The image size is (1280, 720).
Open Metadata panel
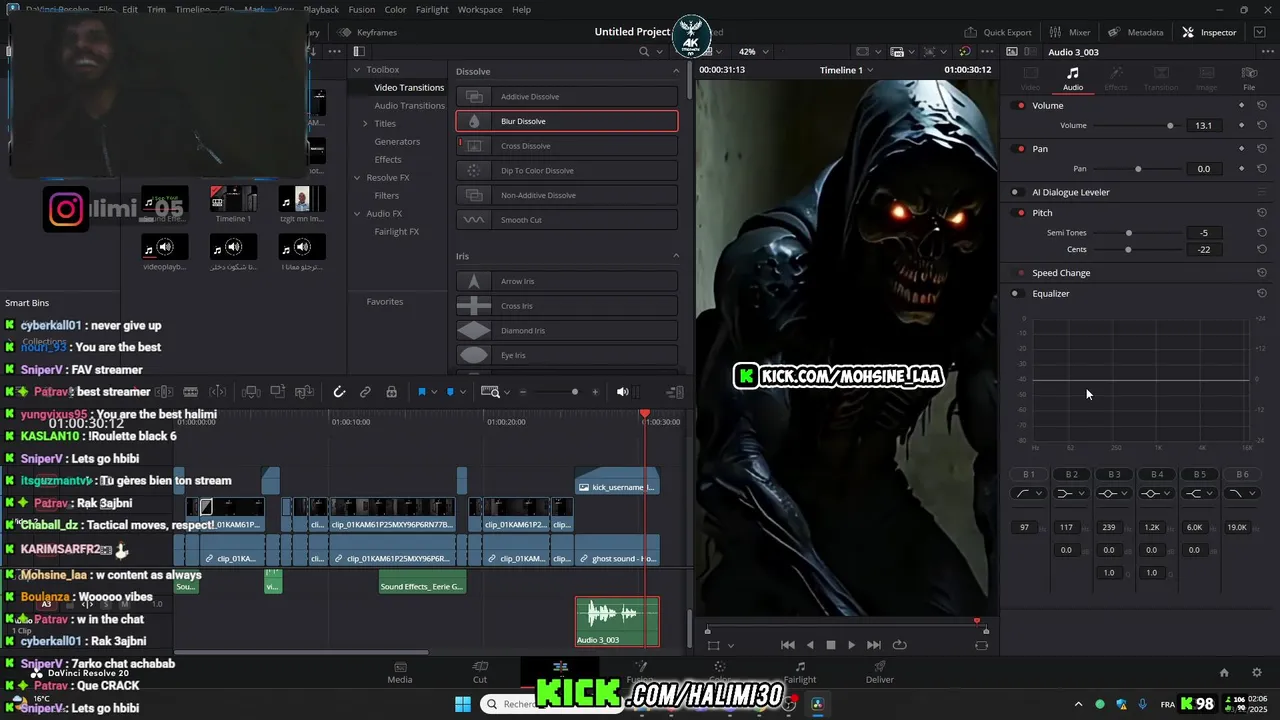point(1135,32)
